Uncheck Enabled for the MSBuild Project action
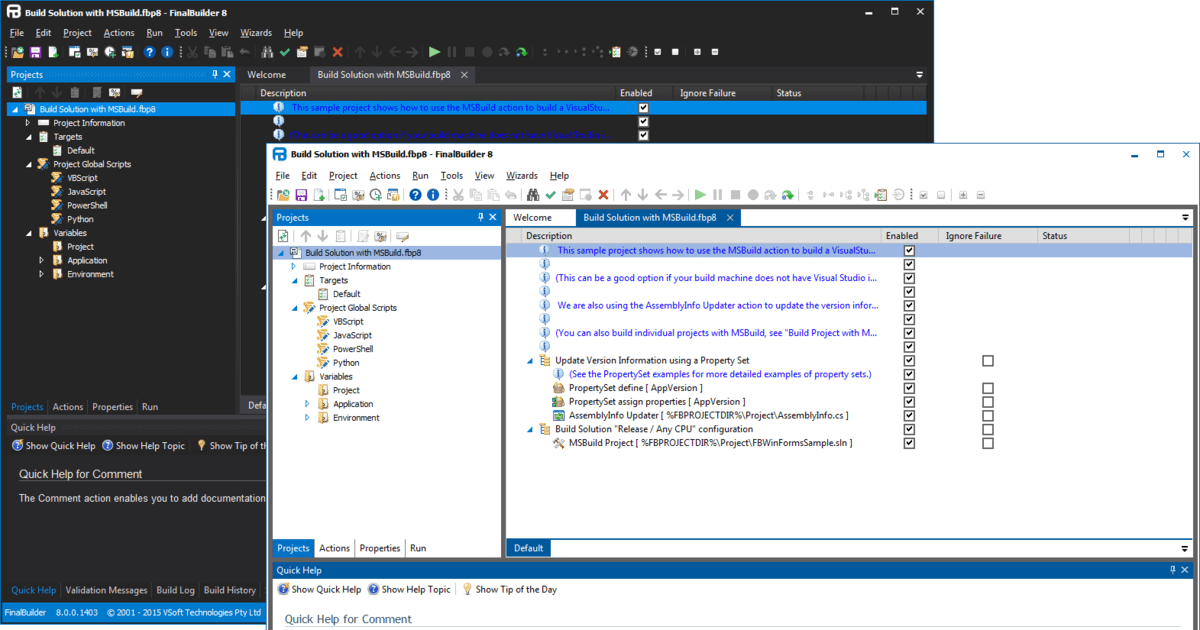Viewport: 1200px width, 630px height. (x=909, y=443)
